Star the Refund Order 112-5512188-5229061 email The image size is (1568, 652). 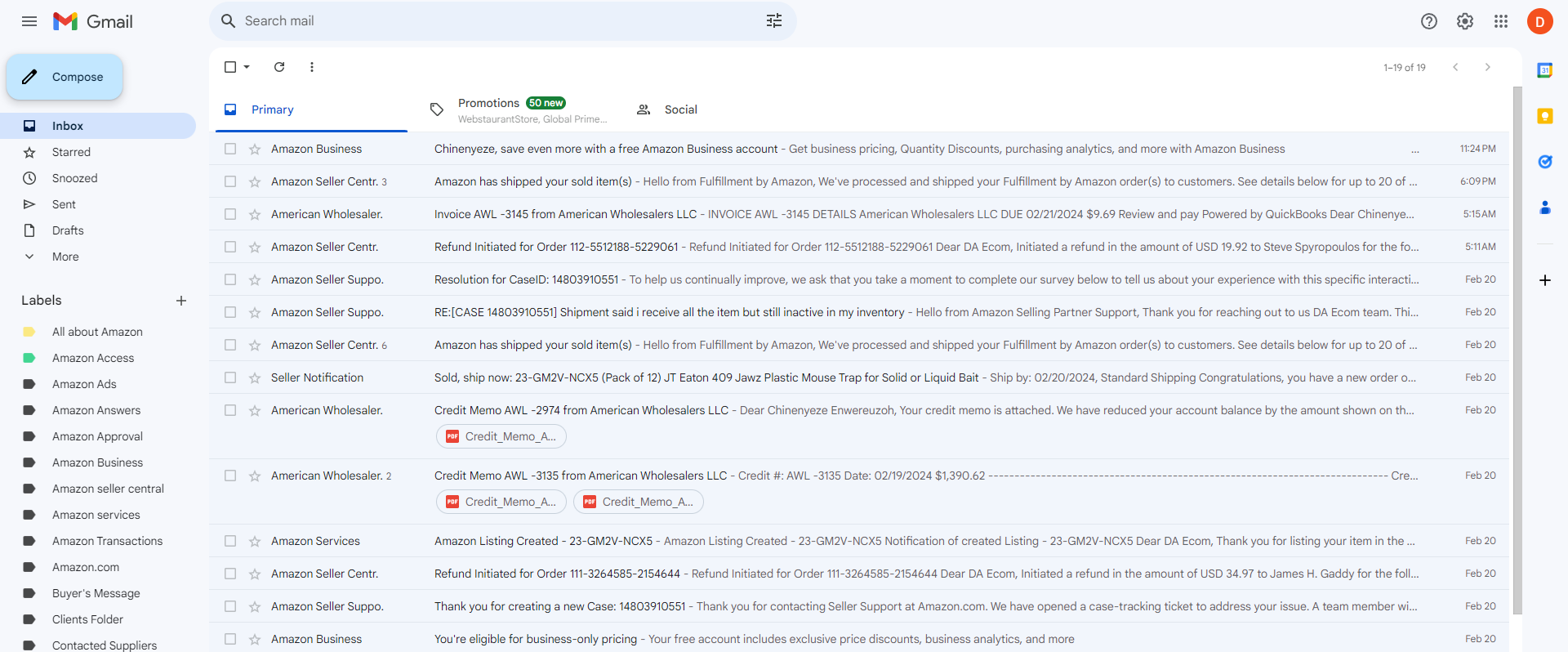click(x=255, y=247)
